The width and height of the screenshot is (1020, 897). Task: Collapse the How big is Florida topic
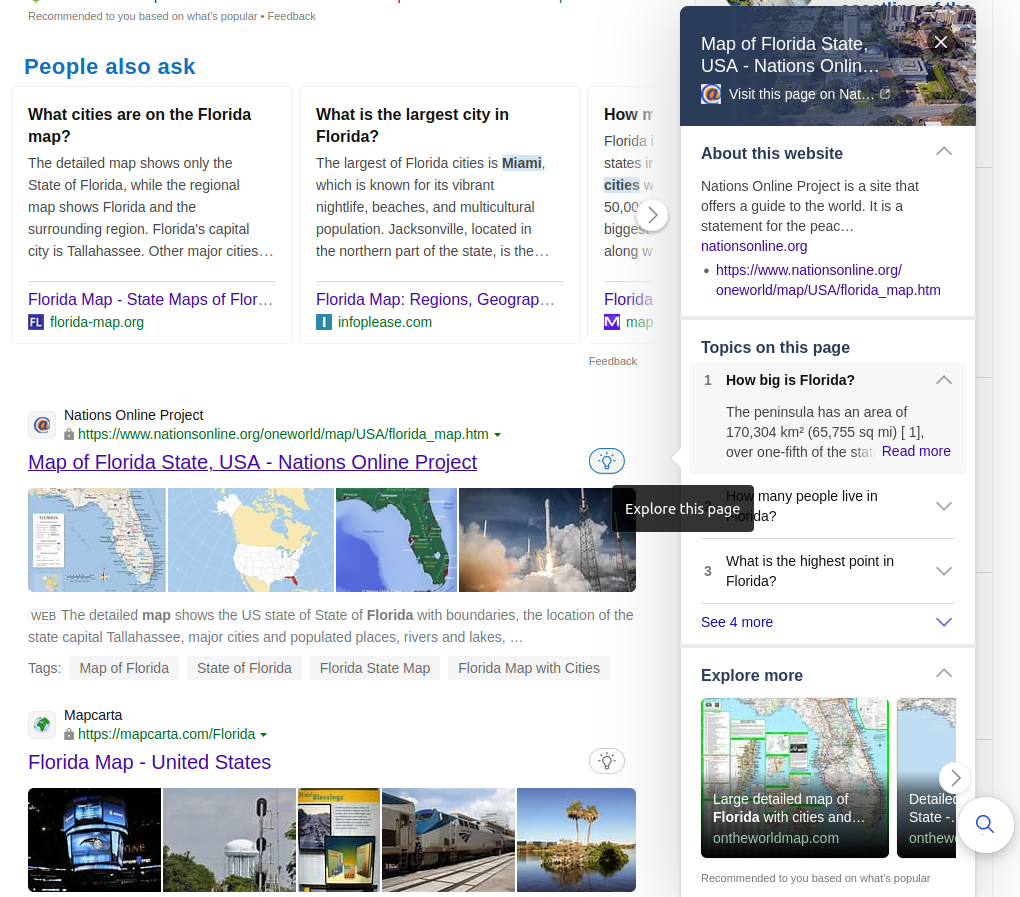[x=943, y=380]
